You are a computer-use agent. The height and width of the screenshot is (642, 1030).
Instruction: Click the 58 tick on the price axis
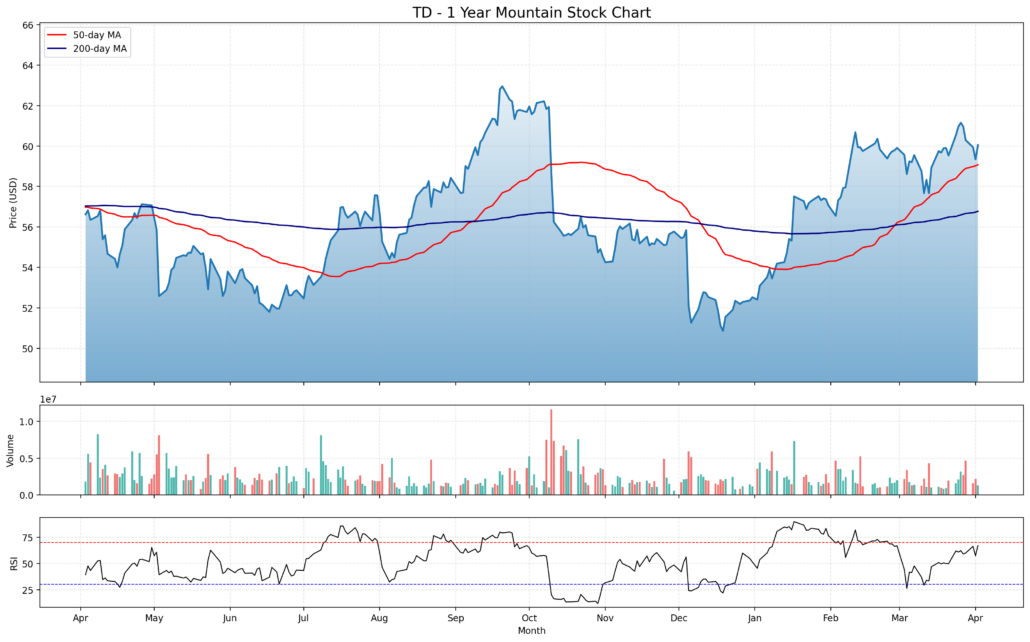click(x=28, y=187)
